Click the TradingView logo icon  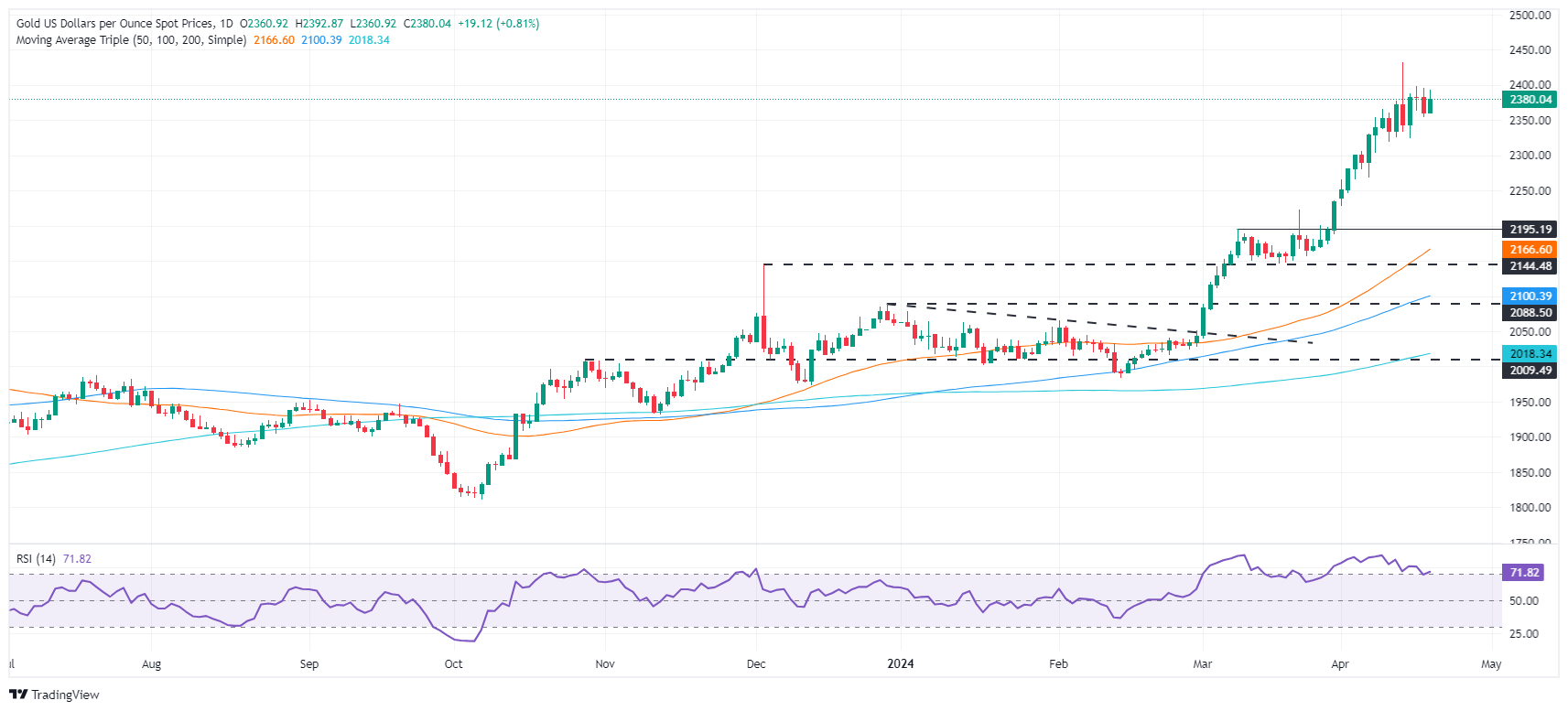click(17, 695)
